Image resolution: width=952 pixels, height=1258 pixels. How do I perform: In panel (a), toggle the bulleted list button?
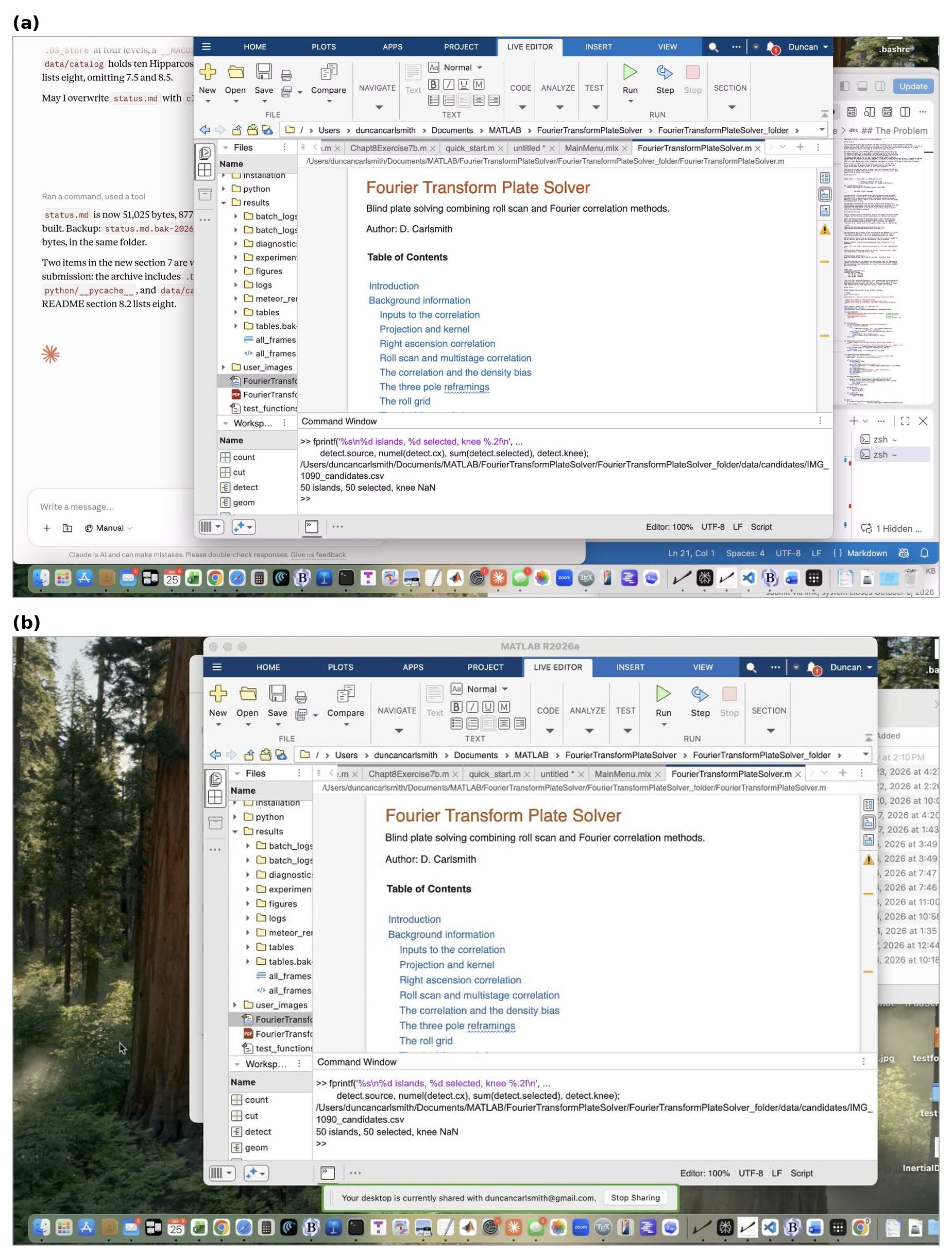pos(433,100)
